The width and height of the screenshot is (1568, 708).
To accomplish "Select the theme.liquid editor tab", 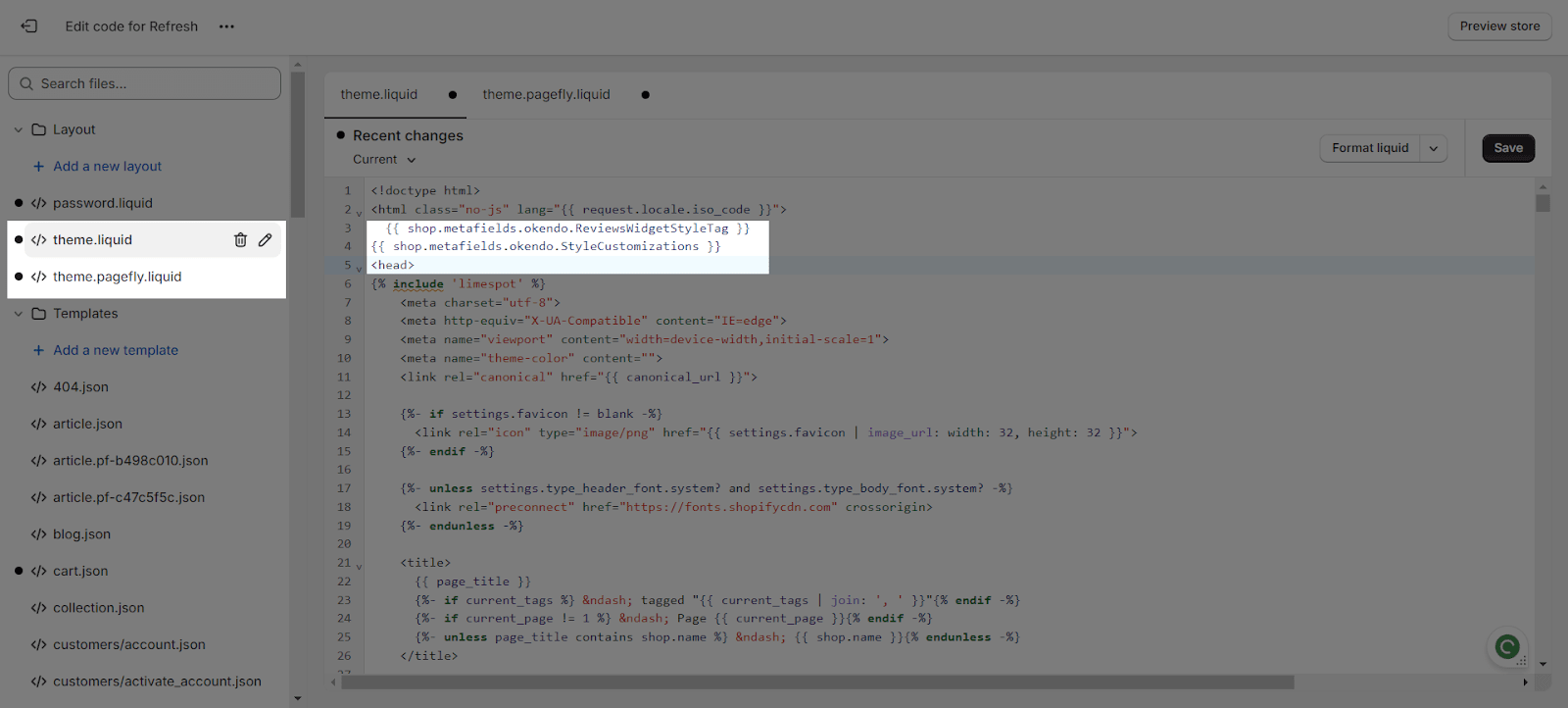I will pyautogui.click(x=379, y=95).
